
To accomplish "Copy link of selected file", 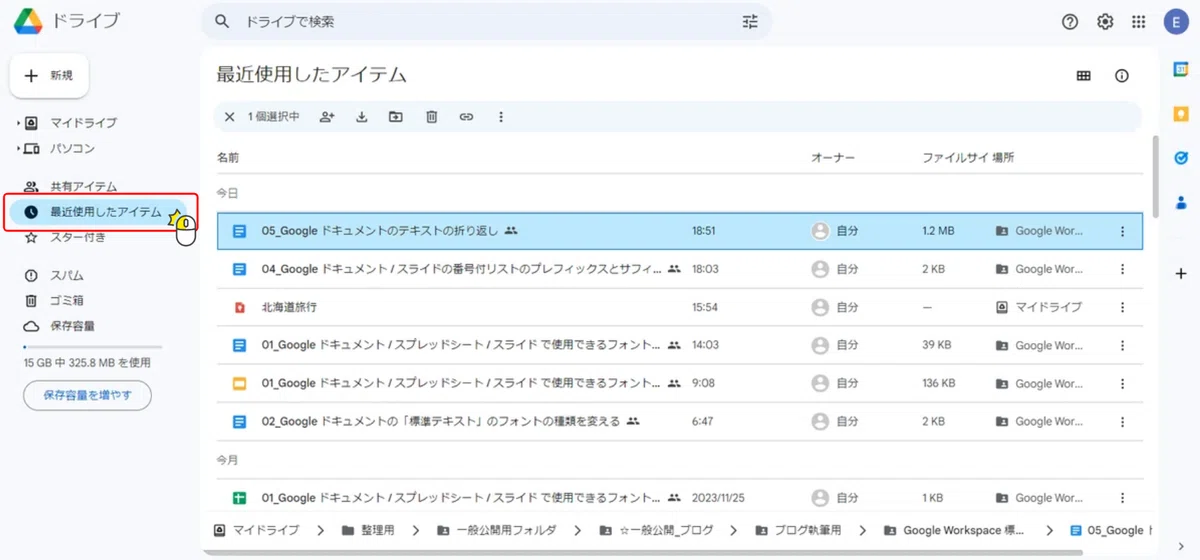I will [466, 117].
